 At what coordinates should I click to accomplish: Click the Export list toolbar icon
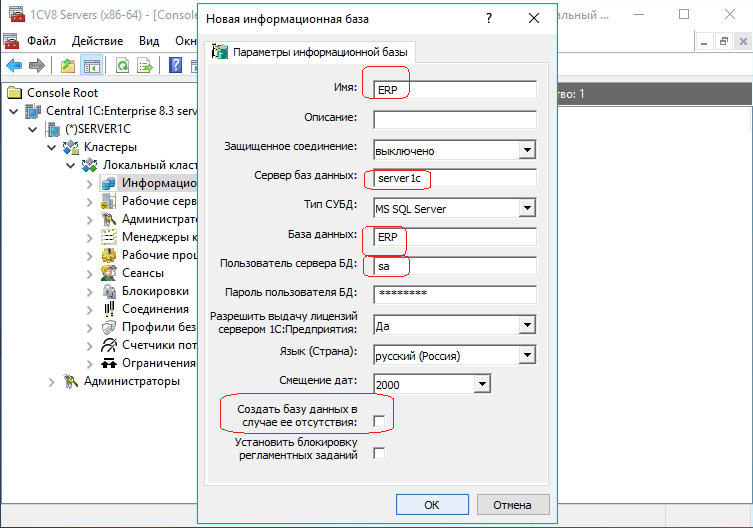(145, 65)
